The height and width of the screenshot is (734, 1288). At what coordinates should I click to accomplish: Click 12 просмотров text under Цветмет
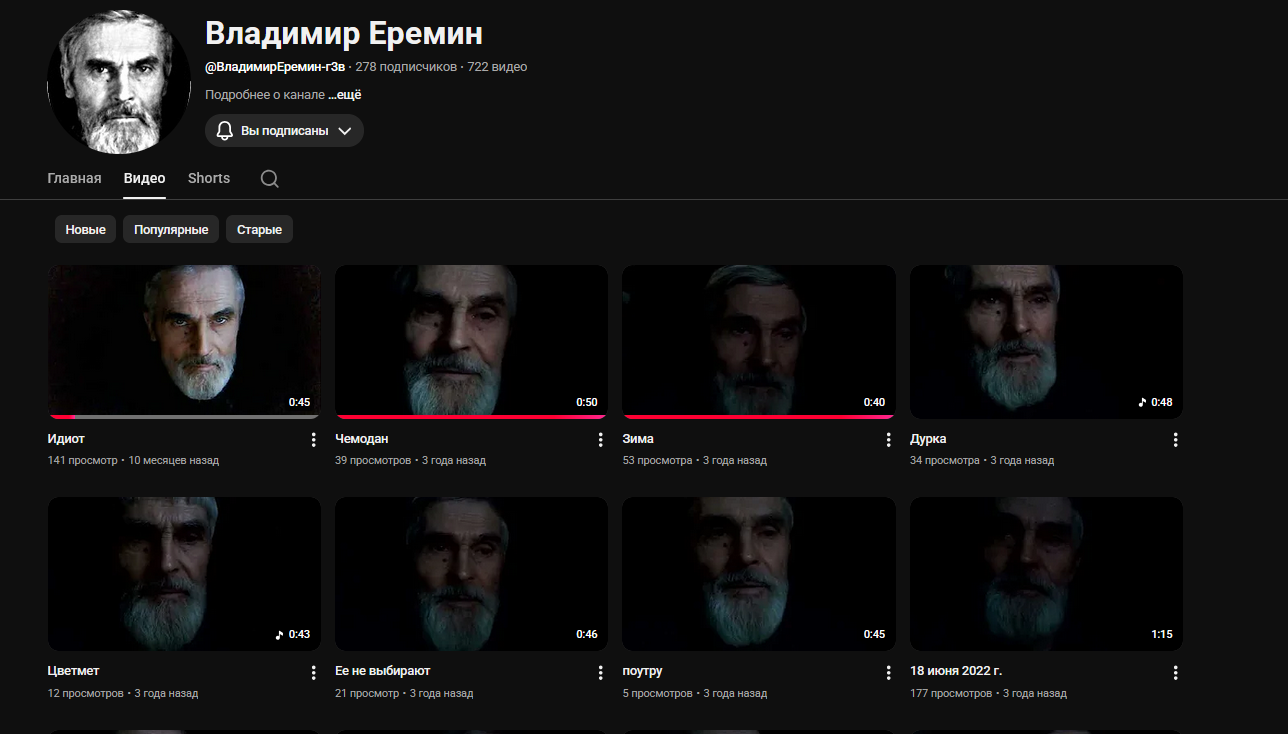pos(86,694)
